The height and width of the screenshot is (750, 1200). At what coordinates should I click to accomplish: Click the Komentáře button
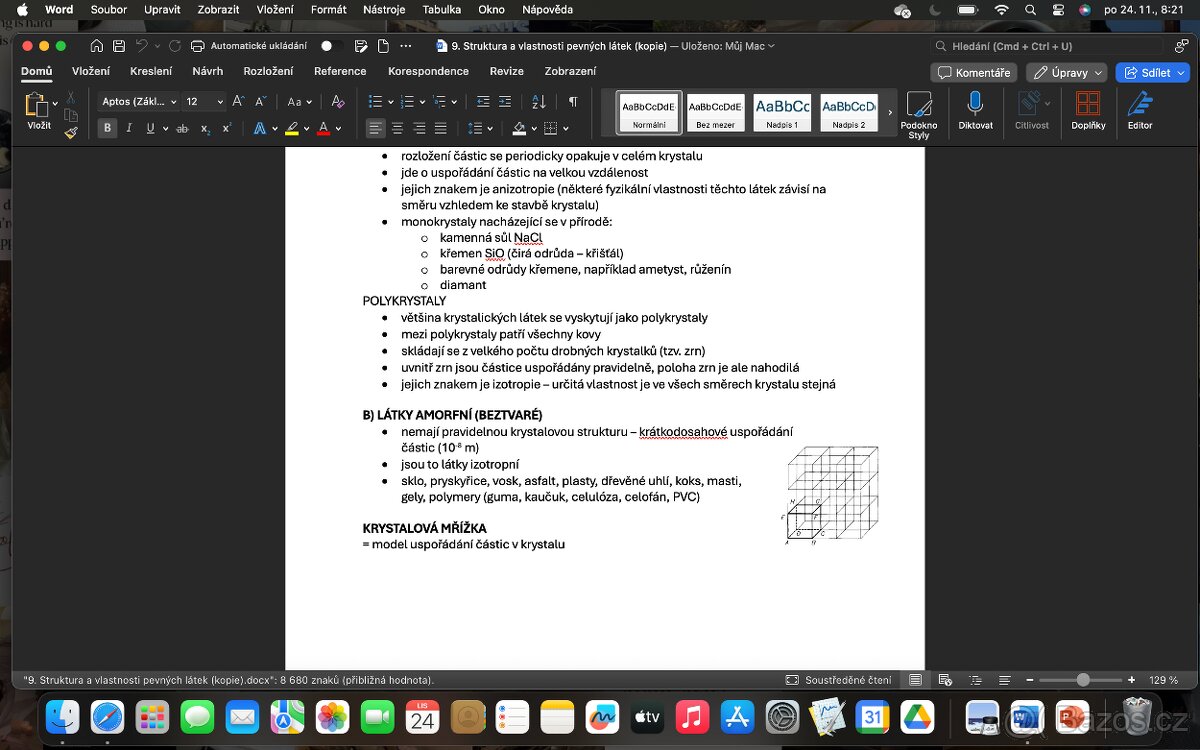pyautogui.click(x=973, y=73)
